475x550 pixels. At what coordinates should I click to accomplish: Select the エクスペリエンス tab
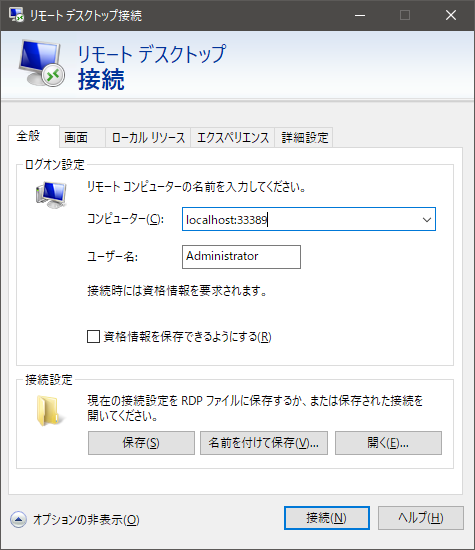233,137
